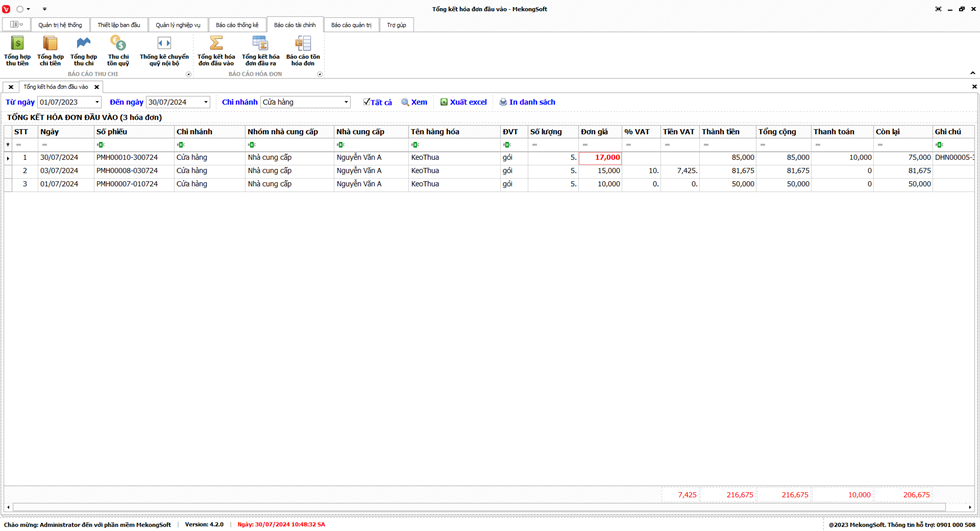This screenshot has width=980, height=531.
Task: Open the Chi nhánh dropdown list
Action: pyautogui.click(x=346, y=102)
